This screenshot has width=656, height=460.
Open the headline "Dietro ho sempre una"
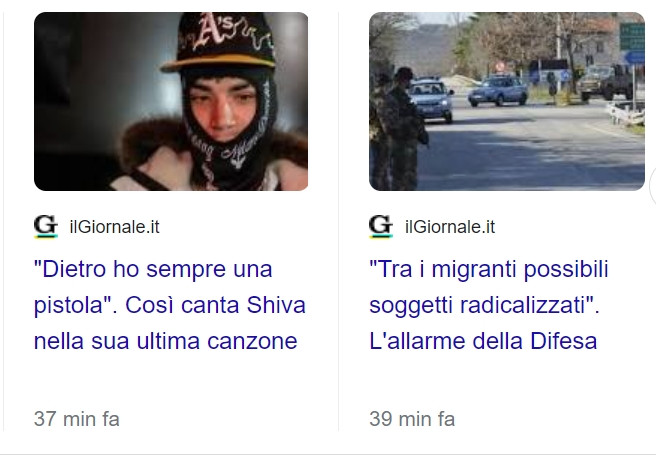click(153, 269)
